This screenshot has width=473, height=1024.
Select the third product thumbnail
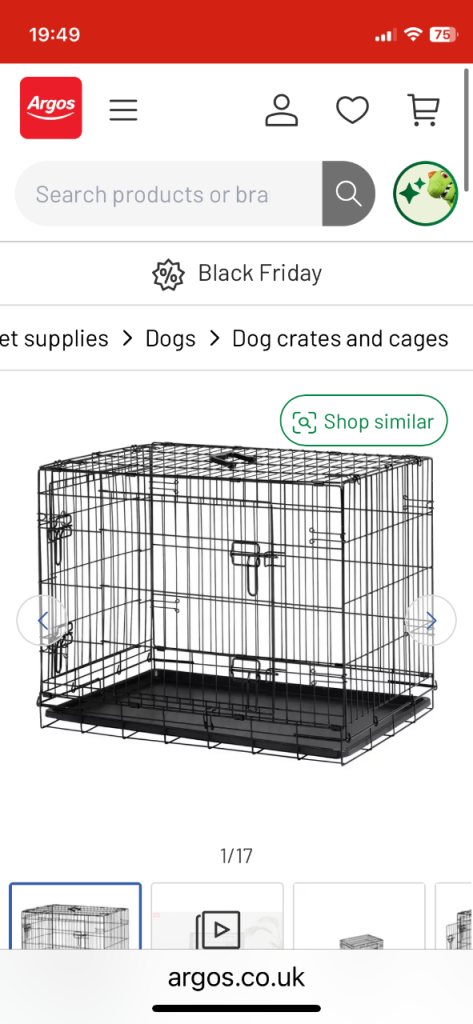[x=359, y=916]
